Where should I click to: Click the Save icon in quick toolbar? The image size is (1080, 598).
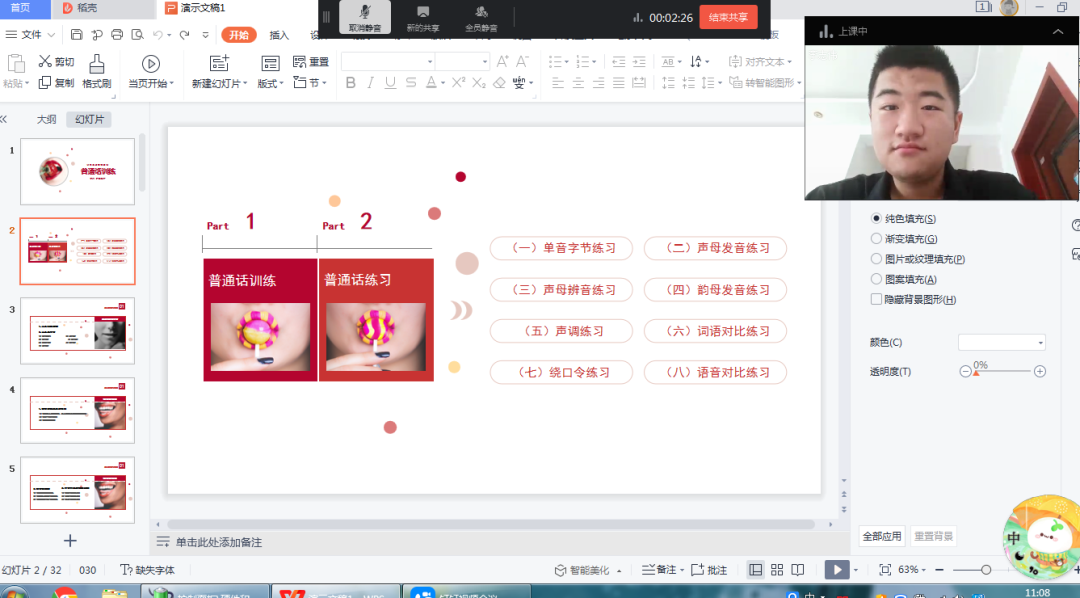tap(77, 35)
